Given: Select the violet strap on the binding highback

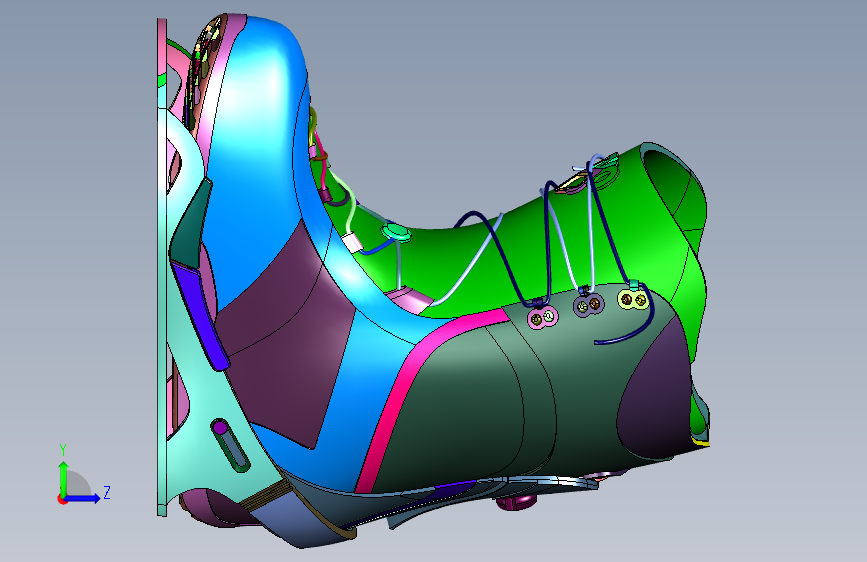Looking at the screenshot, I should pyautogui.click(x=200, y=315).
